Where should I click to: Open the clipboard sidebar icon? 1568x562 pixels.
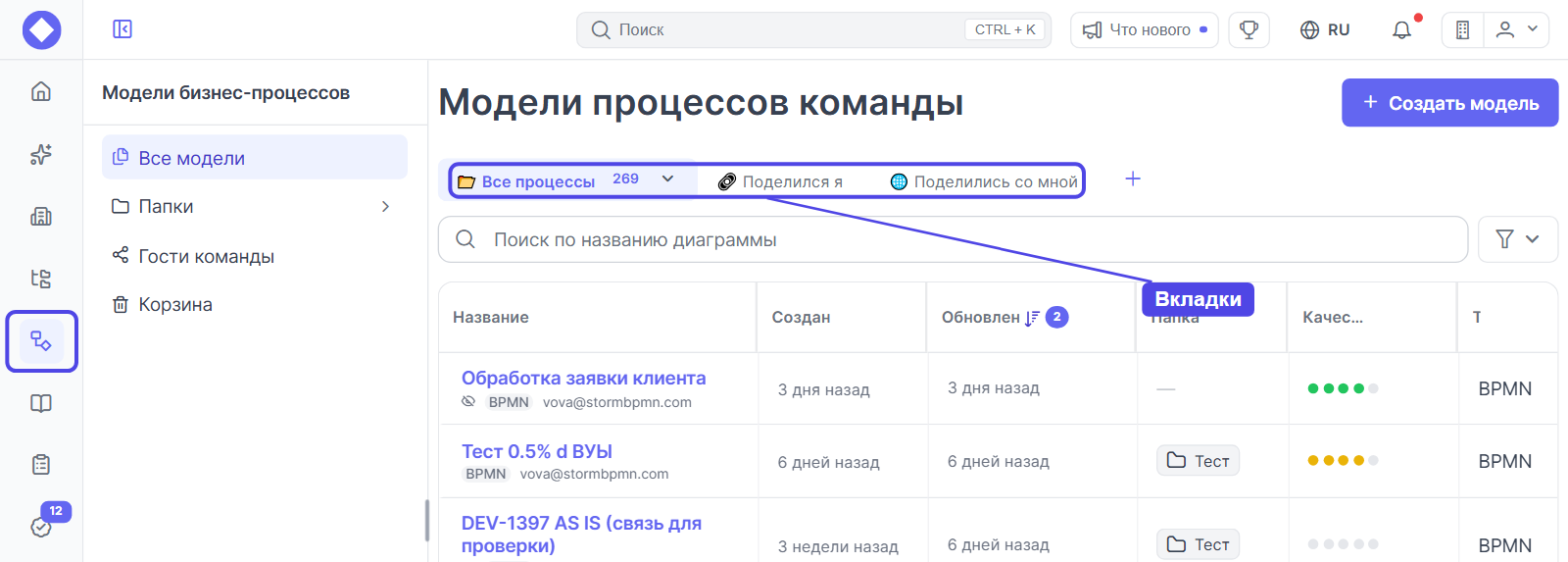[x=41, y=465]
